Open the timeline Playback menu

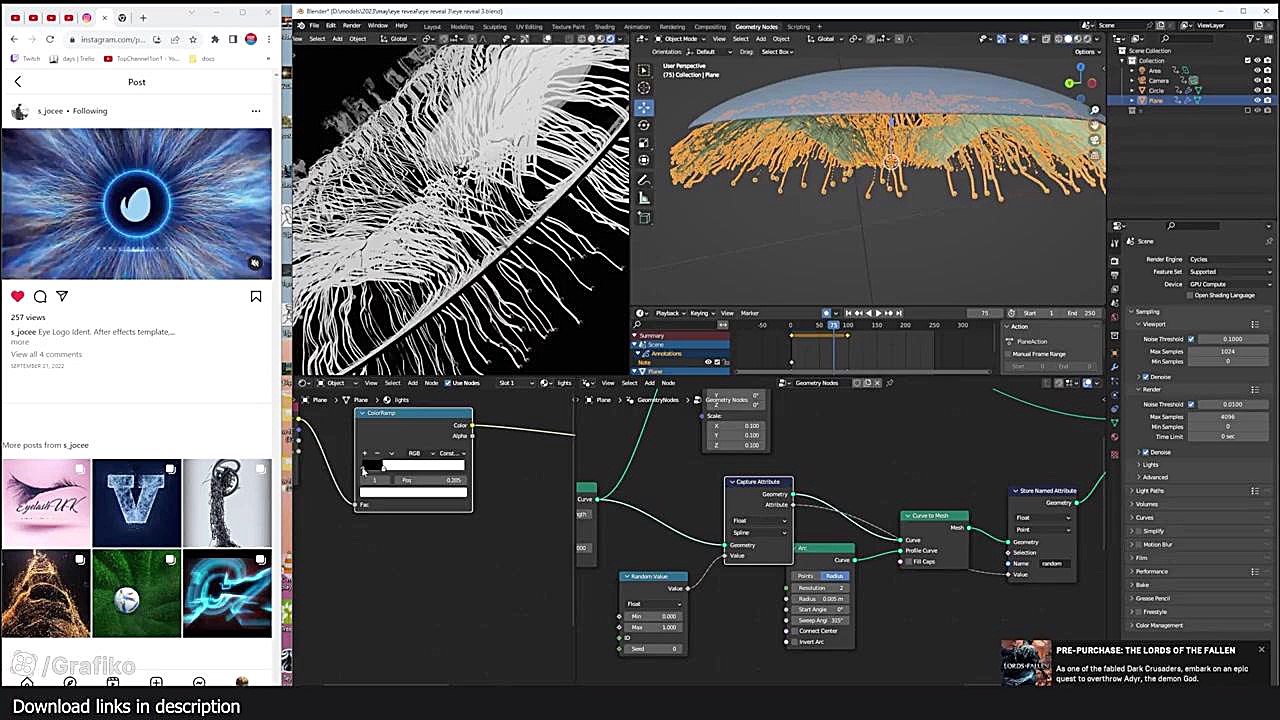[x=669, y=313]
